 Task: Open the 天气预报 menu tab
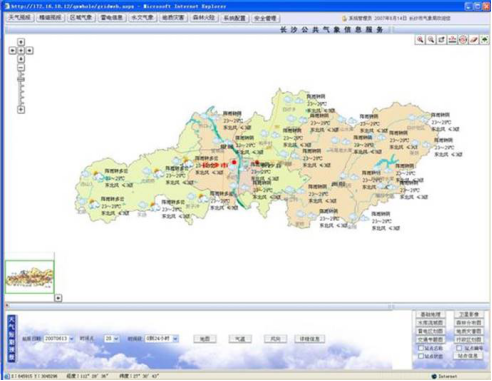pyautogui.click(x=20, y=18)
